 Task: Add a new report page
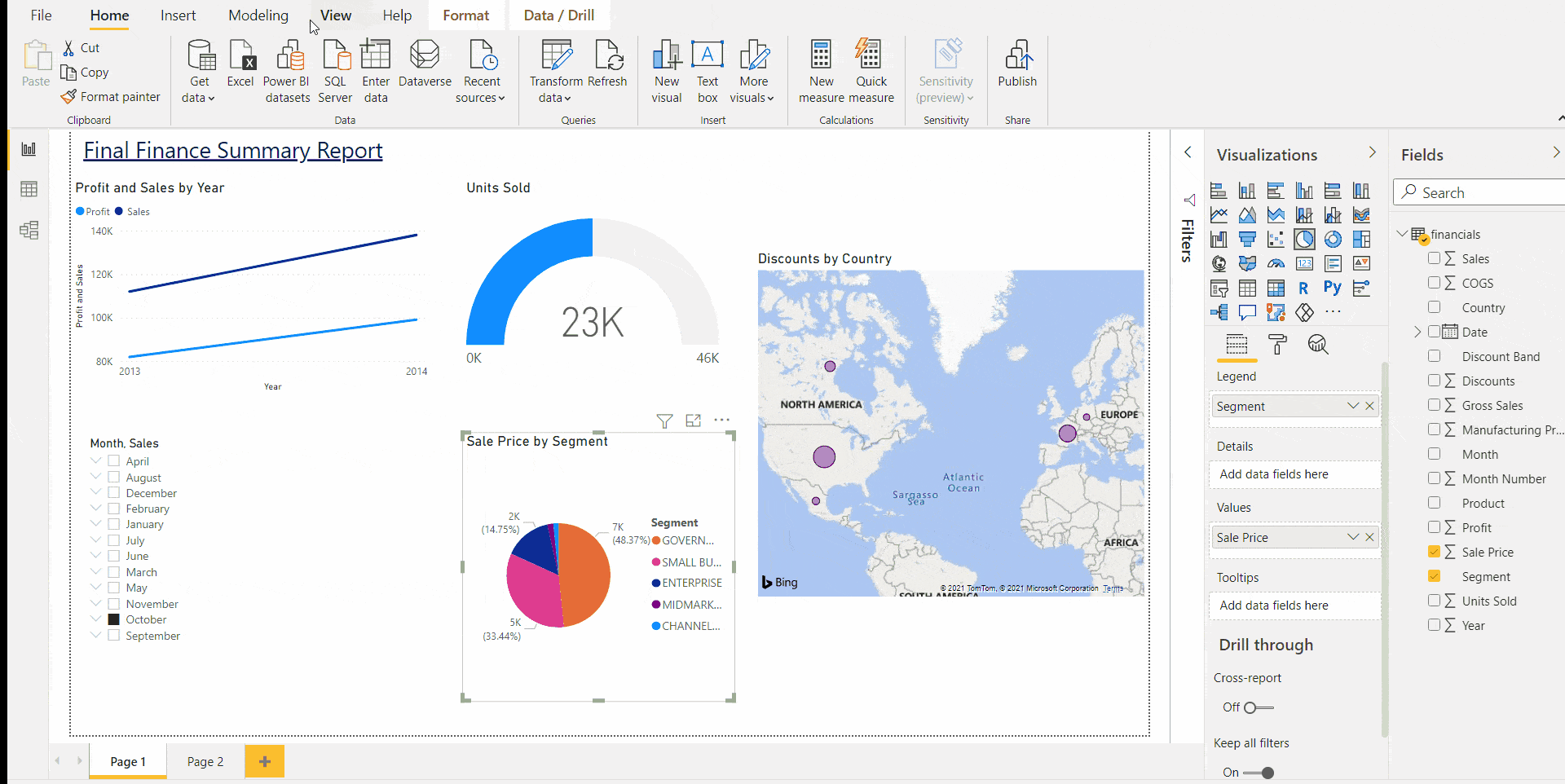tap(264, 761)
